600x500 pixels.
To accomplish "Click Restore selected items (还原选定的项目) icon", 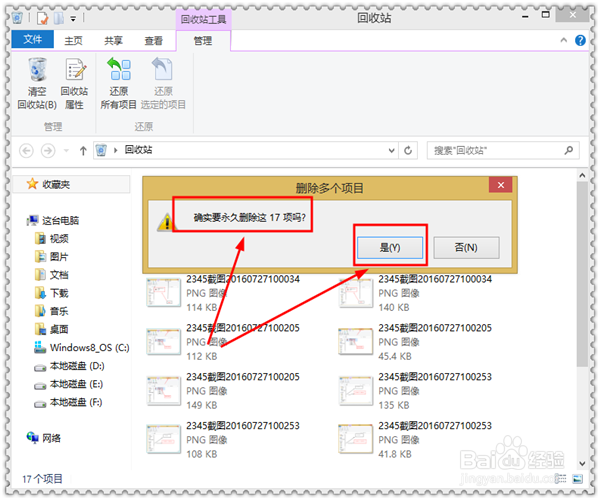I will 162,69.
